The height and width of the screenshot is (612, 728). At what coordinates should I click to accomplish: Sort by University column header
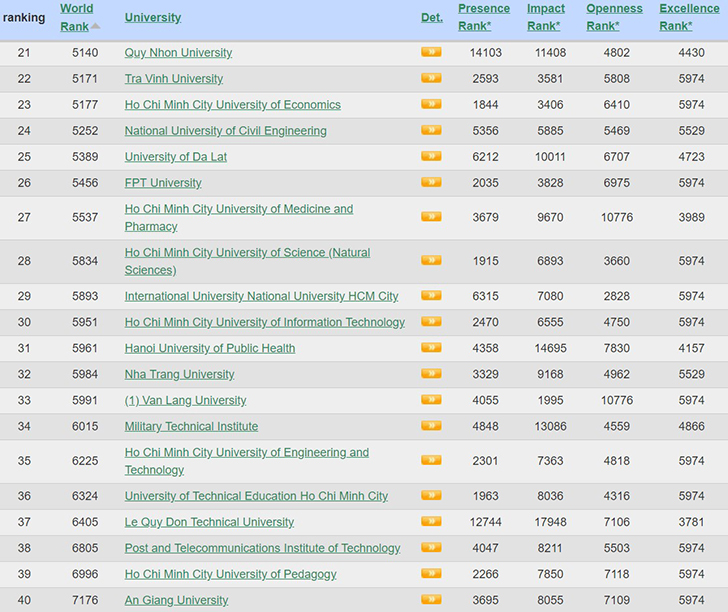pos(153,17)
